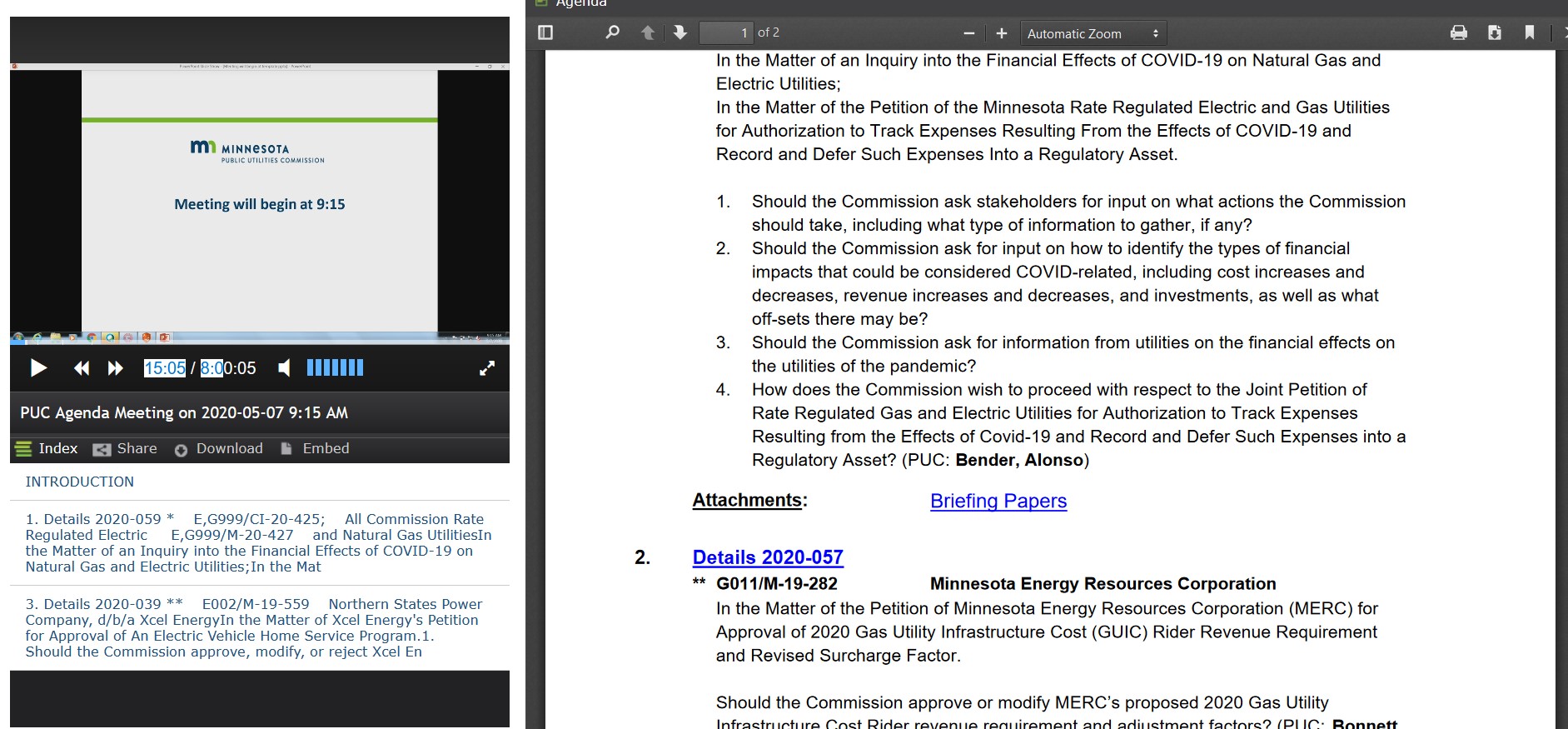Play the meeting video
The width and height of the screenshot is (1568, 729).
click(x=38, y=367)
